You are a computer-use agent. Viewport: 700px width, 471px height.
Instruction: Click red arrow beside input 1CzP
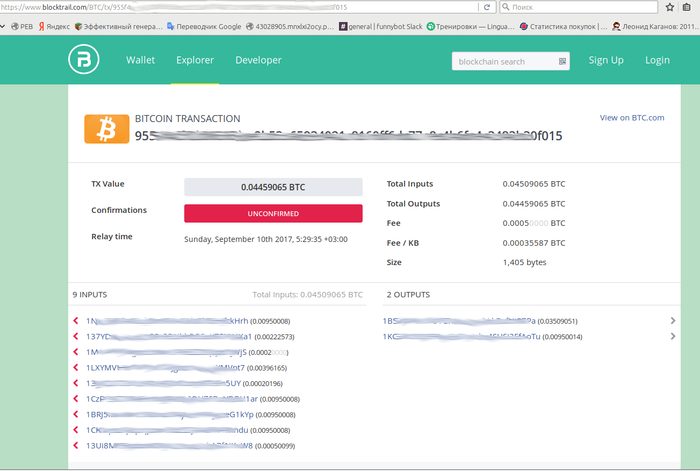[76, 399]
